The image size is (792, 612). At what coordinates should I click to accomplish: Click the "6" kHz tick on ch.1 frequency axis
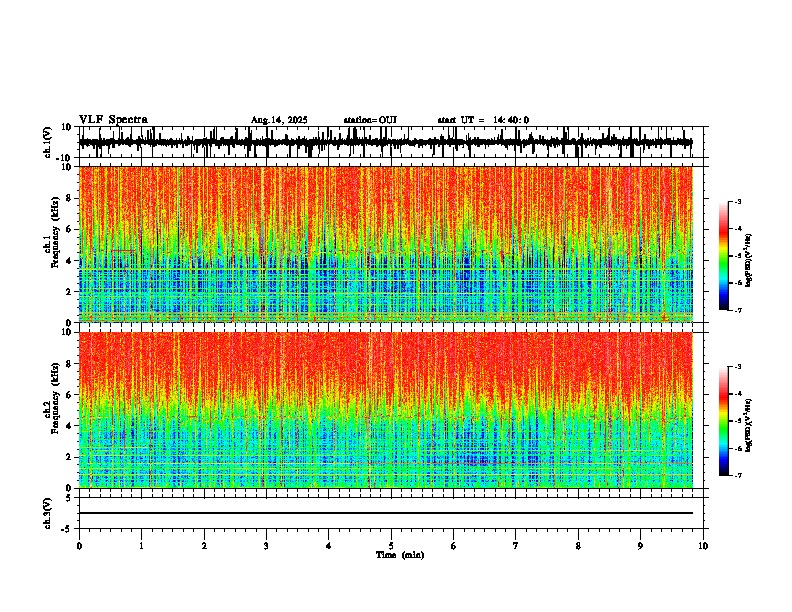(69, 230)
